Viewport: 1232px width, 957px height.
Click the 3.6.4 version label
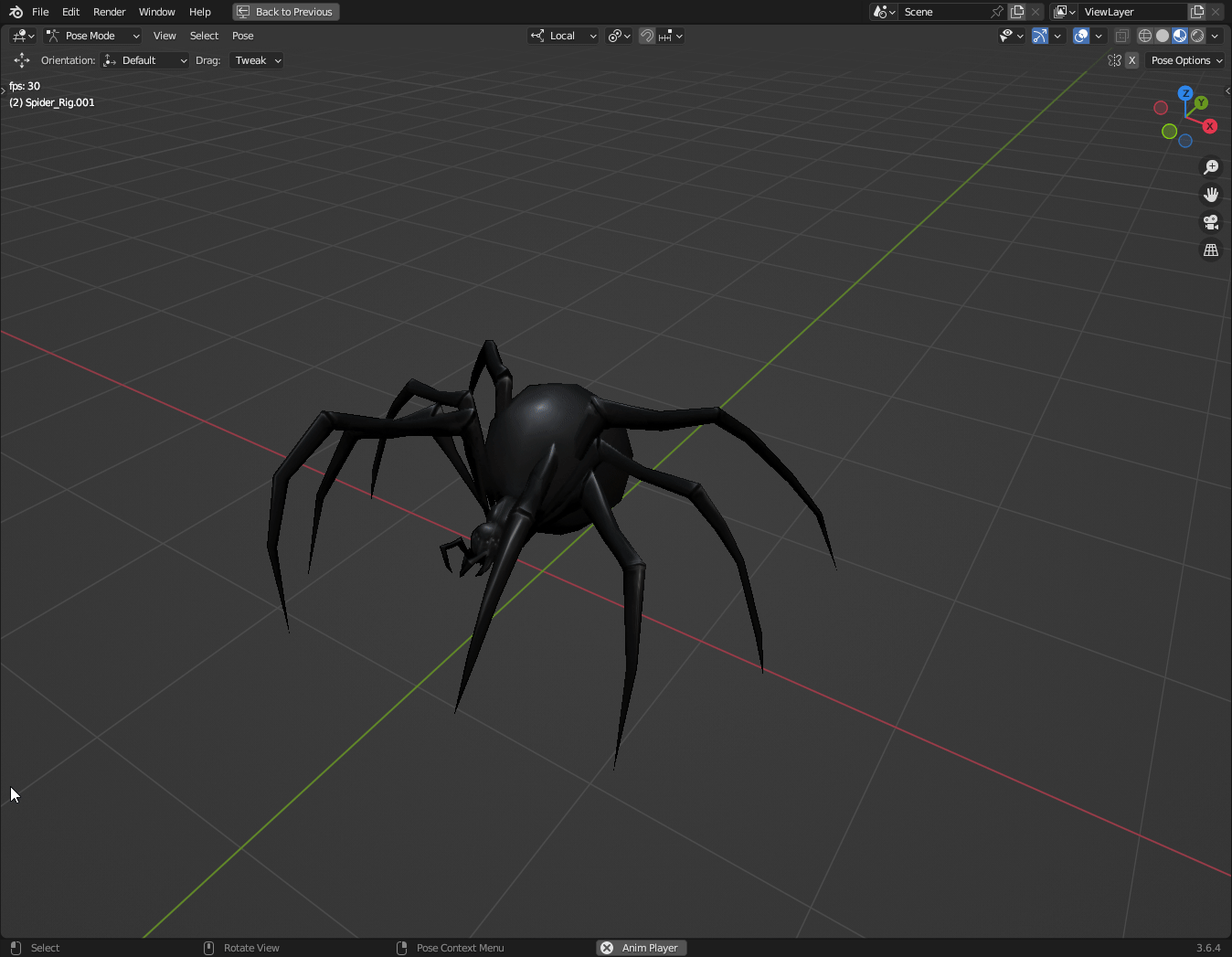[1208, 948]
